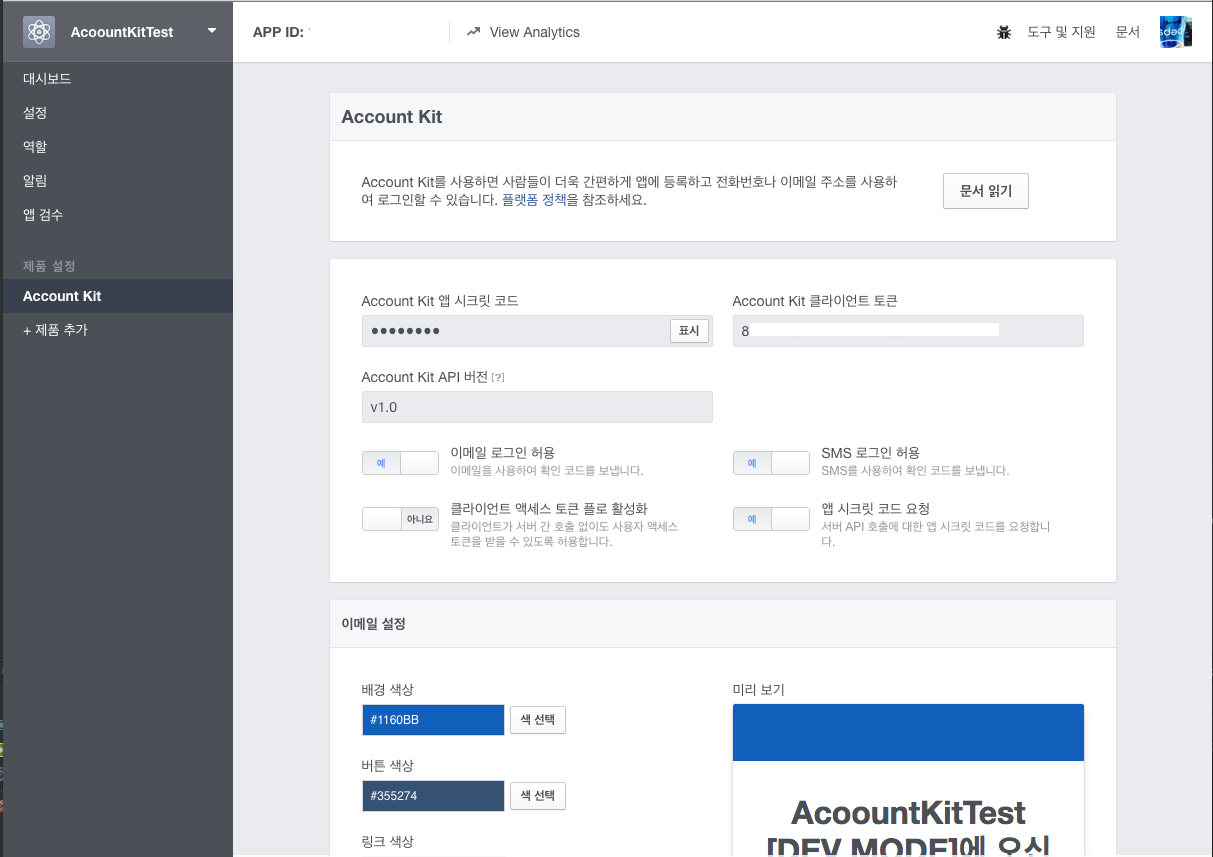Click the 문서 읽기 button
Screen dimensions: 1213x857
point(985,191)
